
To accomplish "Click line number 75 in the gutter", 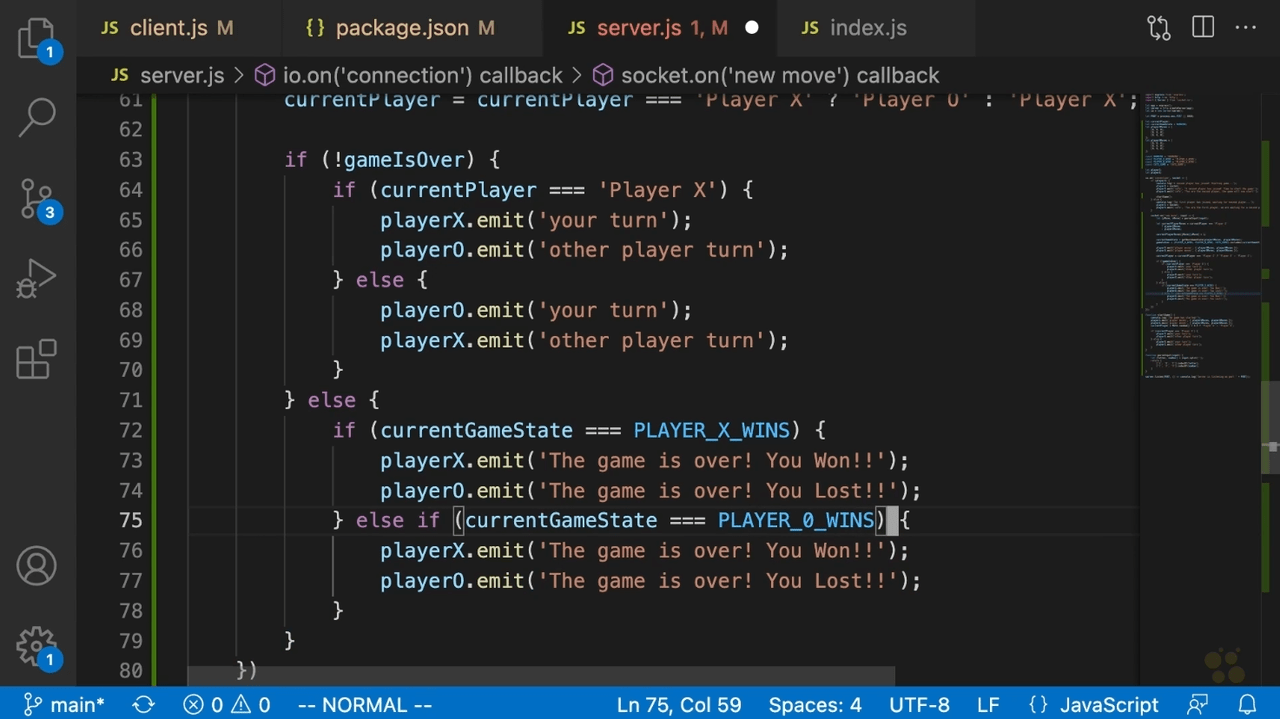I will [131, 520].
